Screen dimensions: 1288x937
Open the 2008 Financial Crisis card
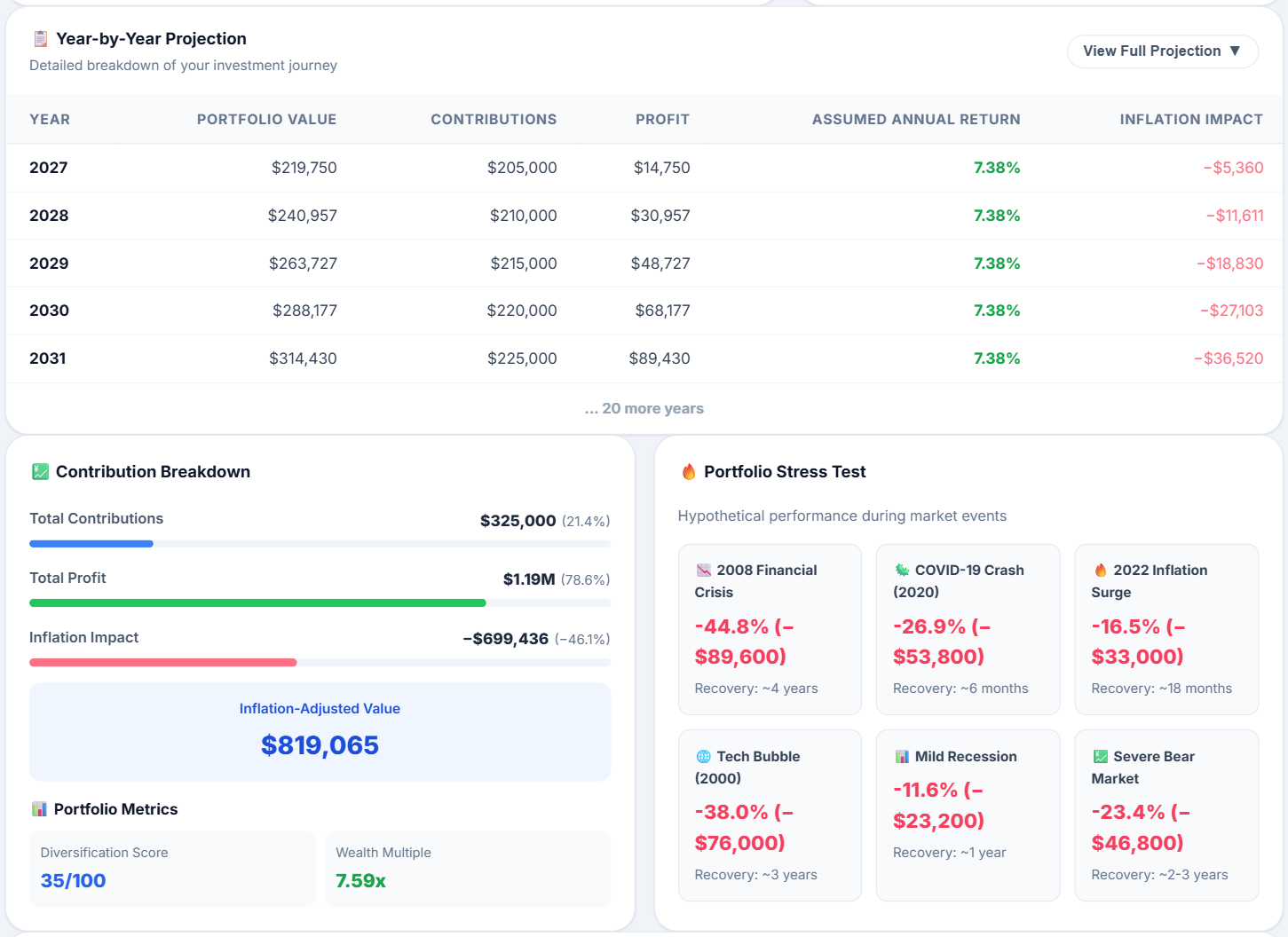[x=770, y=629]
